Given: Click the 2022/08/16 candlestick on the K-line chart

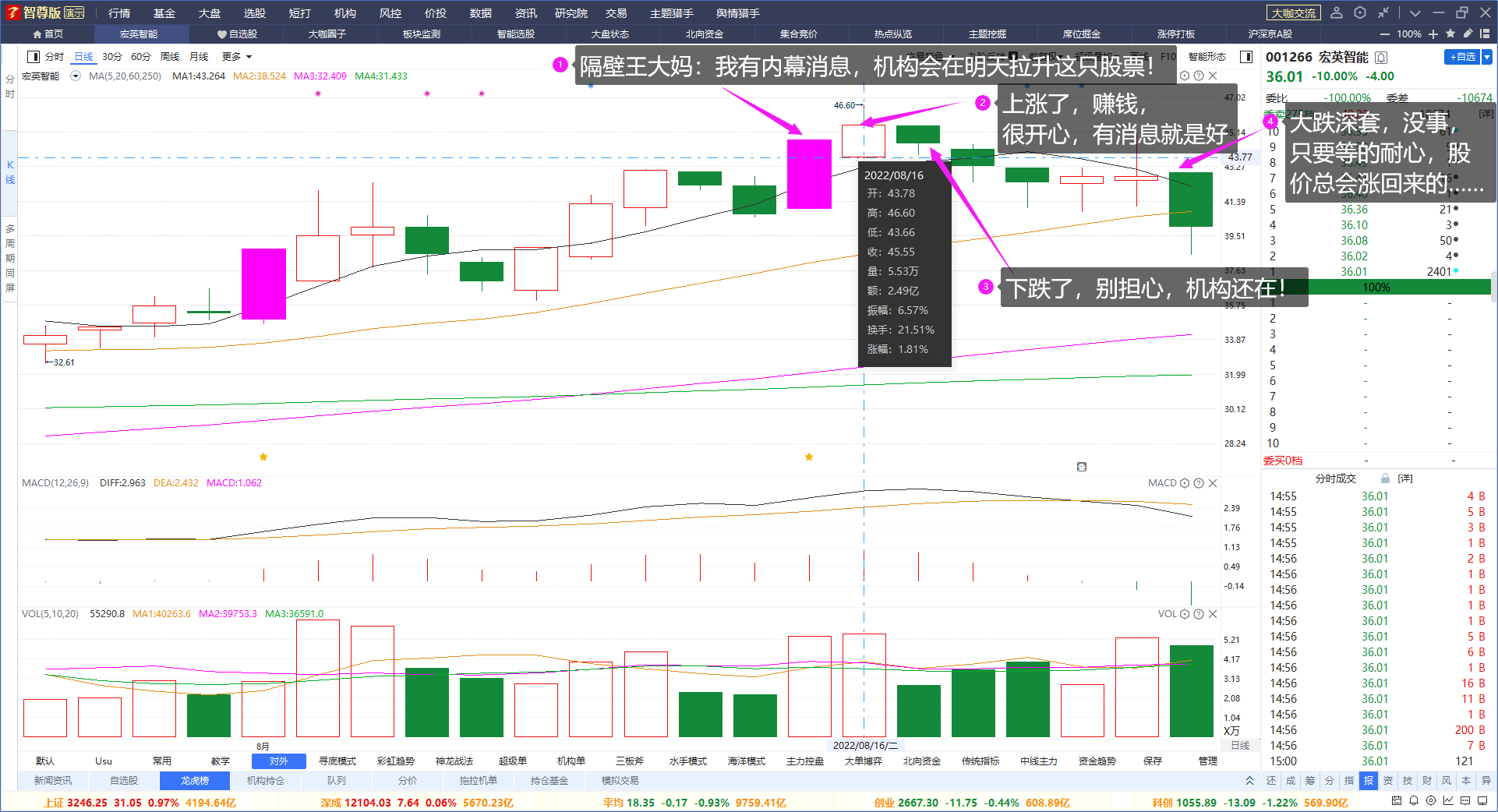Looking at the screenshot, I should click(864, 140).
